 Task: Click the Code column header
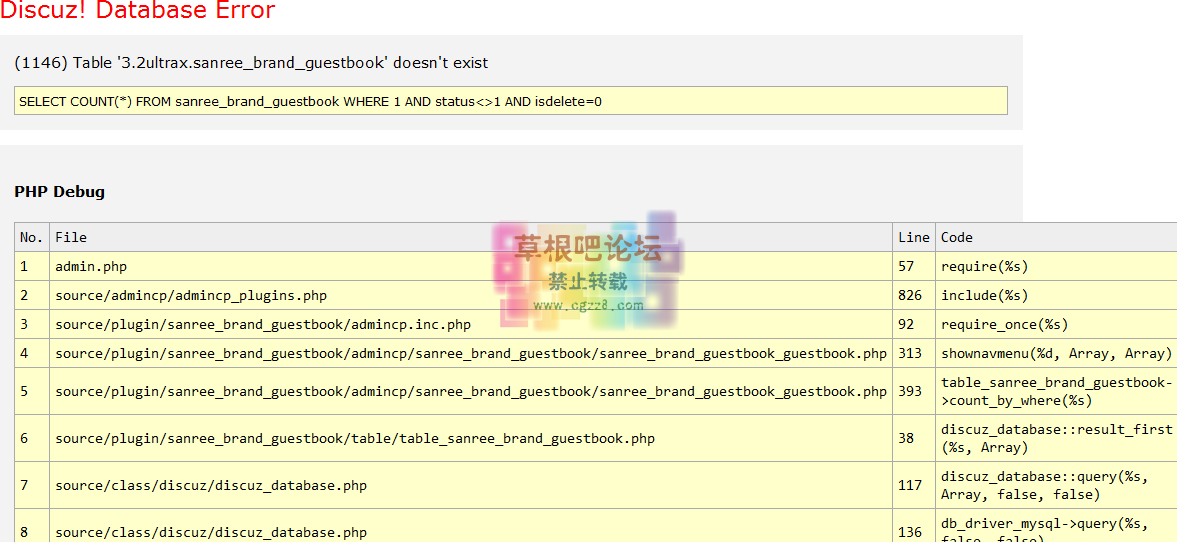point(956,238)
